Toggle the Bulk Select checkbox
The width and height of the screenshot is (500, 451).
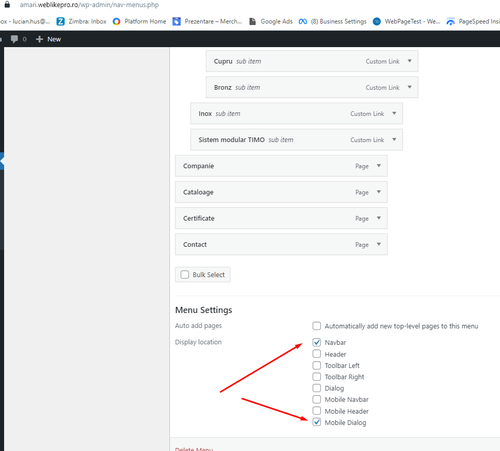pos(185,274)
